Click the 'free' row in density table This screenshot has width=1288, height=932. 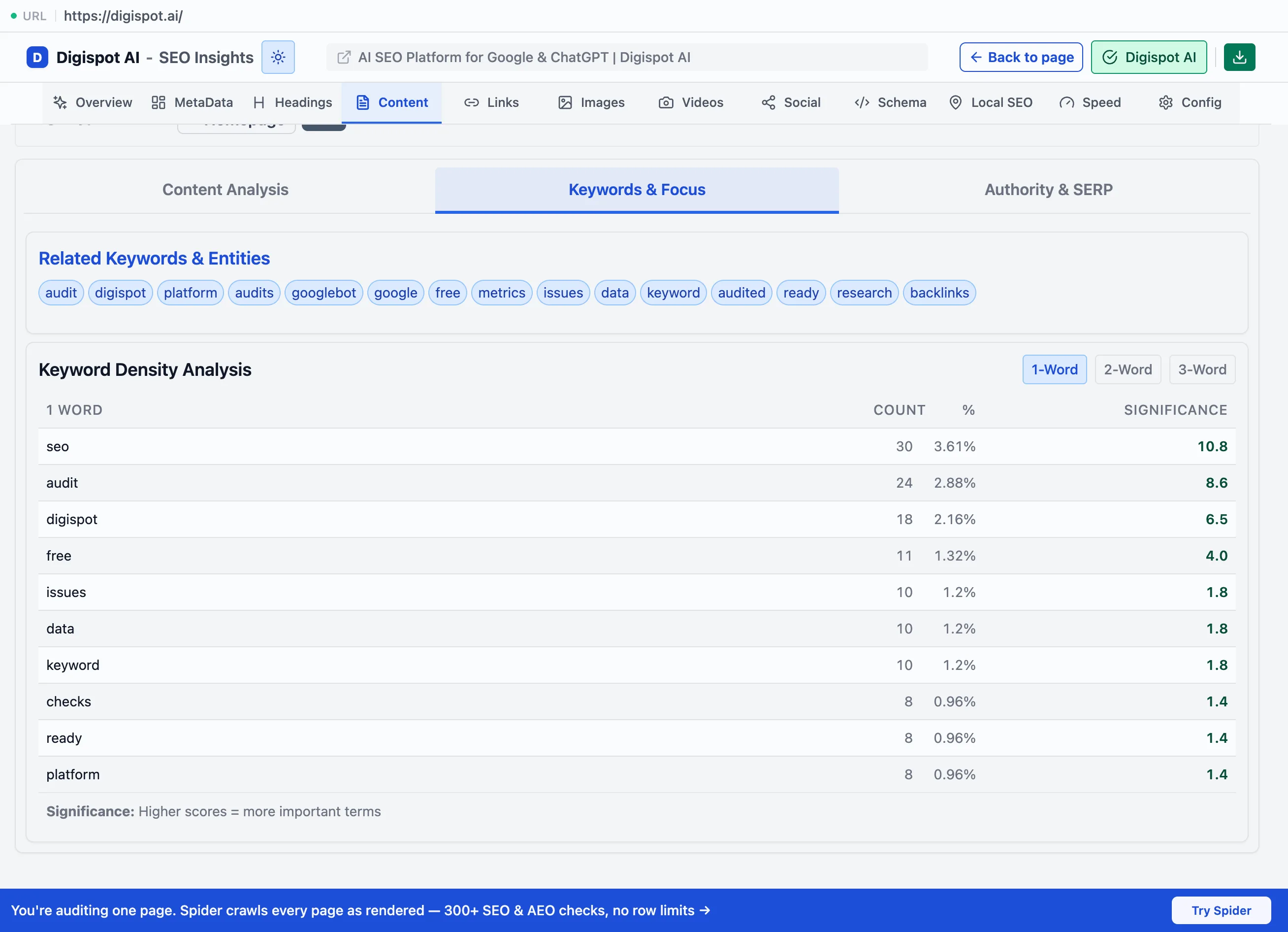click(637, 556)
